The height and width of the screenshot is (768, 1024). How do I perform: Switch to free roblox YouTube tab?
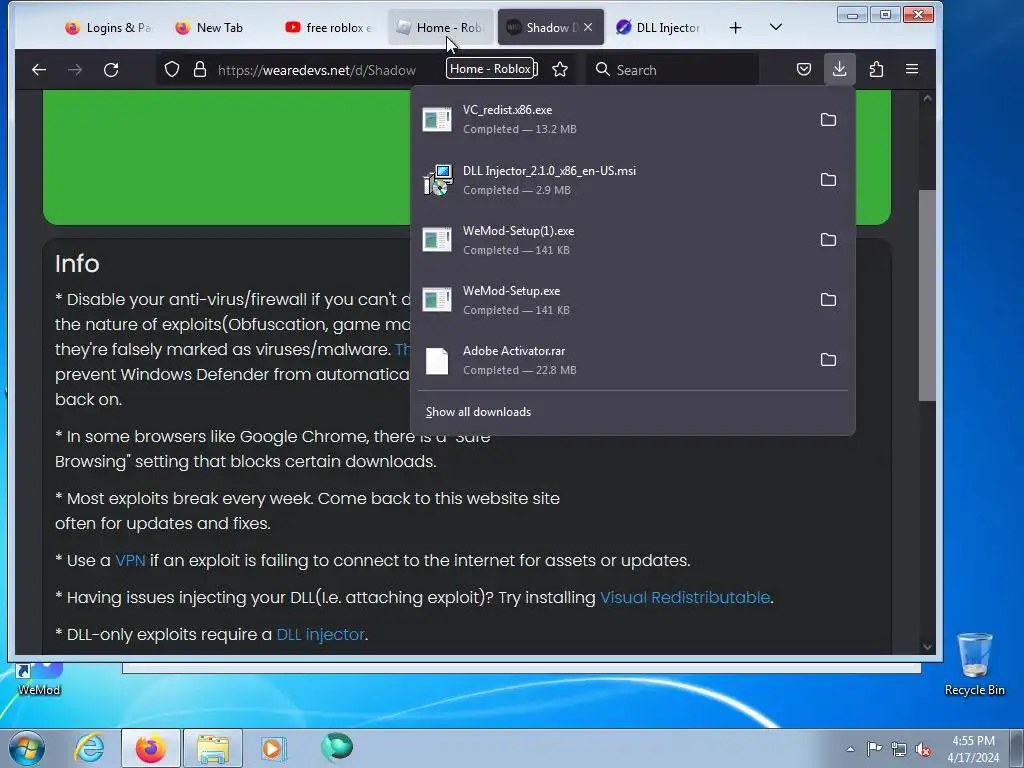330,27
